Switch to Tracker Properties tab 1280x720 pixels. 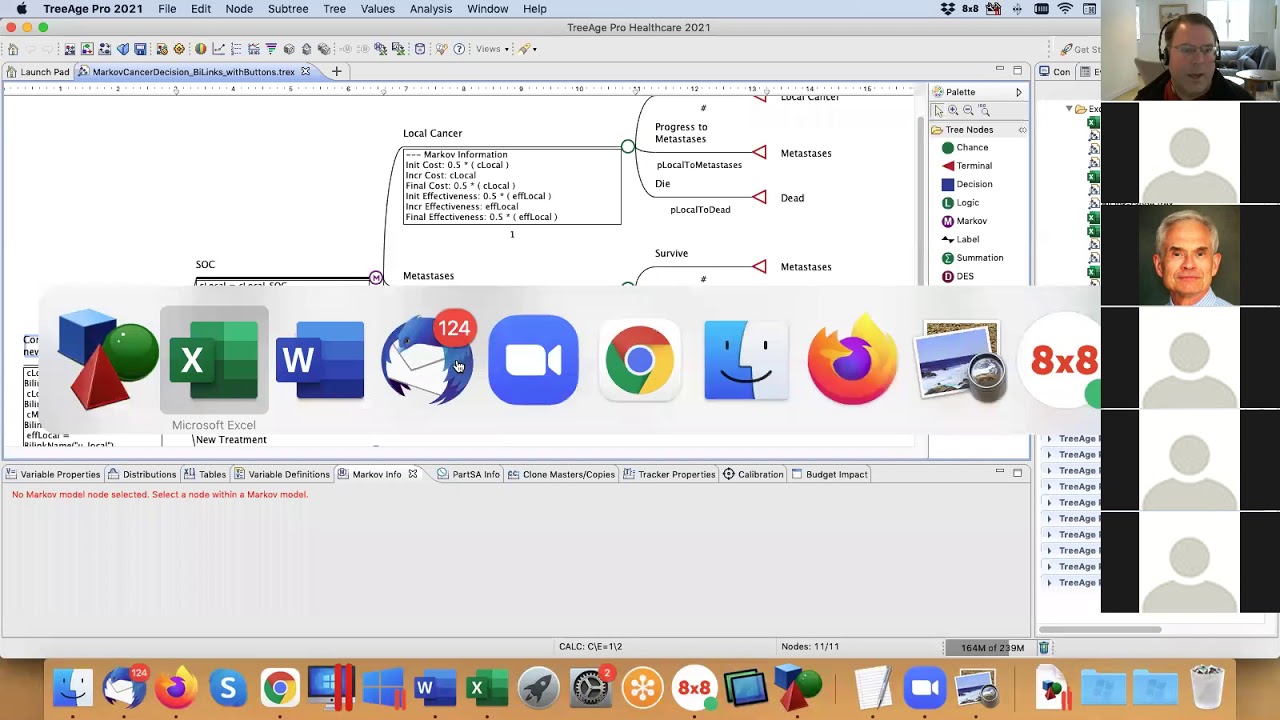pos(669,474)
